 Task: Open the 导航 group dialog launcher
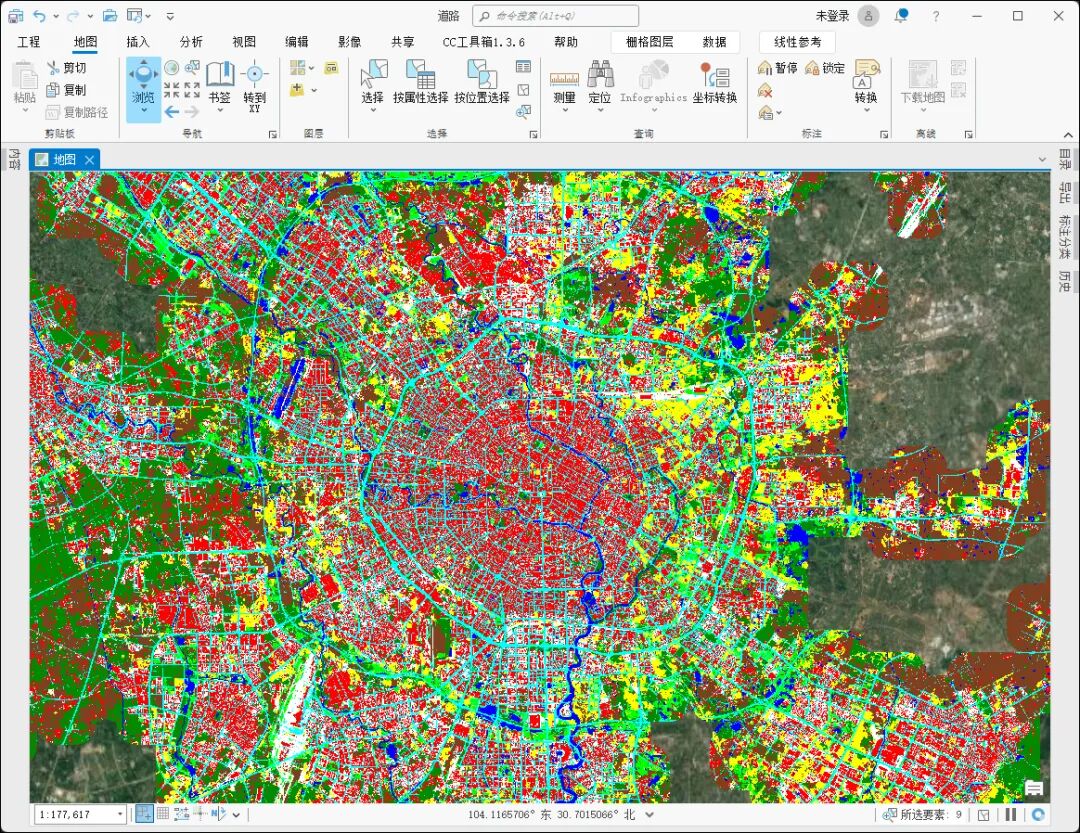click(273, 134)
